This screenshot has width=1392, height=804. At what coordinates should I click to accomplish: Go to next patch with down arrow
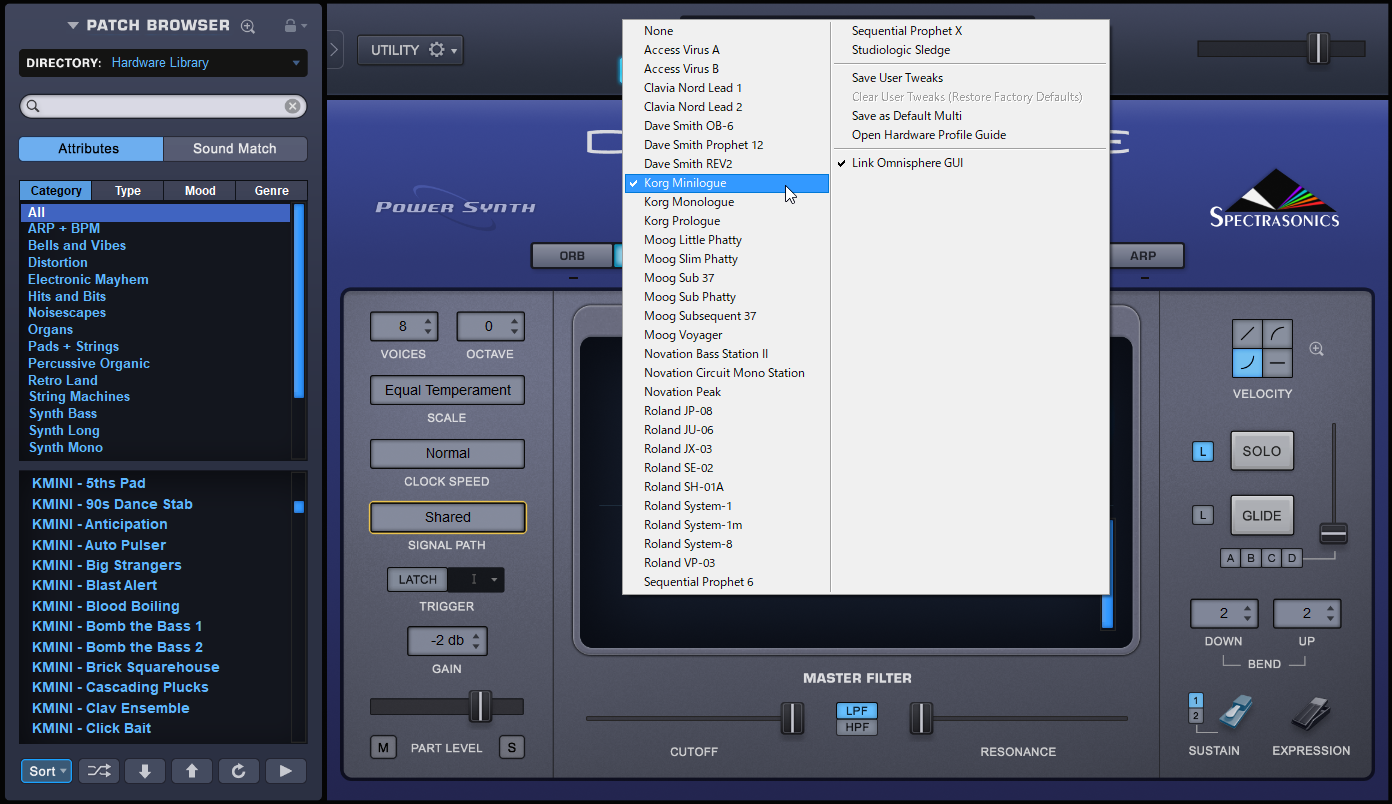(x=145, y=771)
